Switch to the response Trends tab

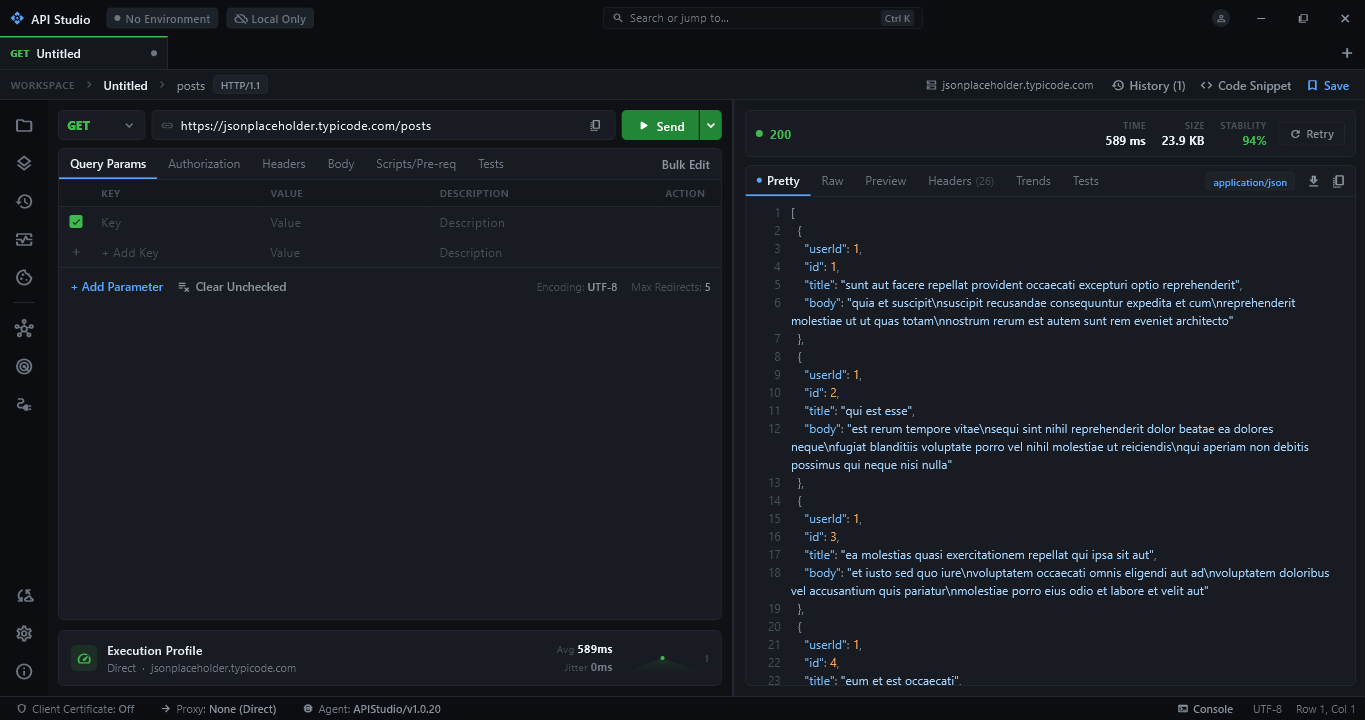(x=1033, y=181)
